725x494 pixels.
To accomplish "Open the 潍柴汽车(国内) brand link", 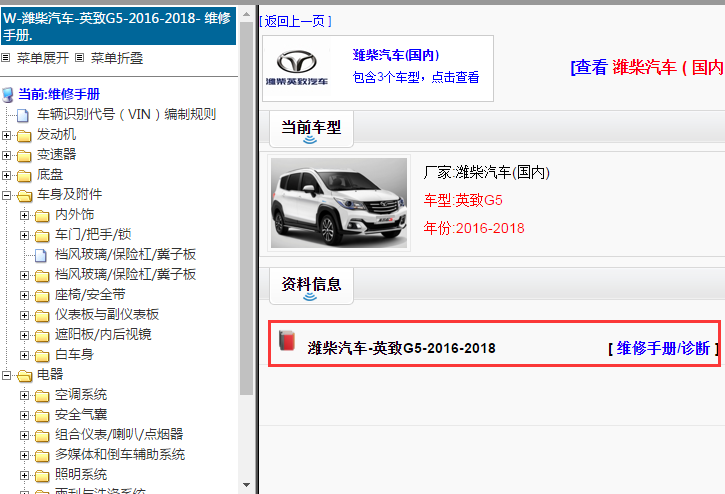I will [x=396, y=55].
